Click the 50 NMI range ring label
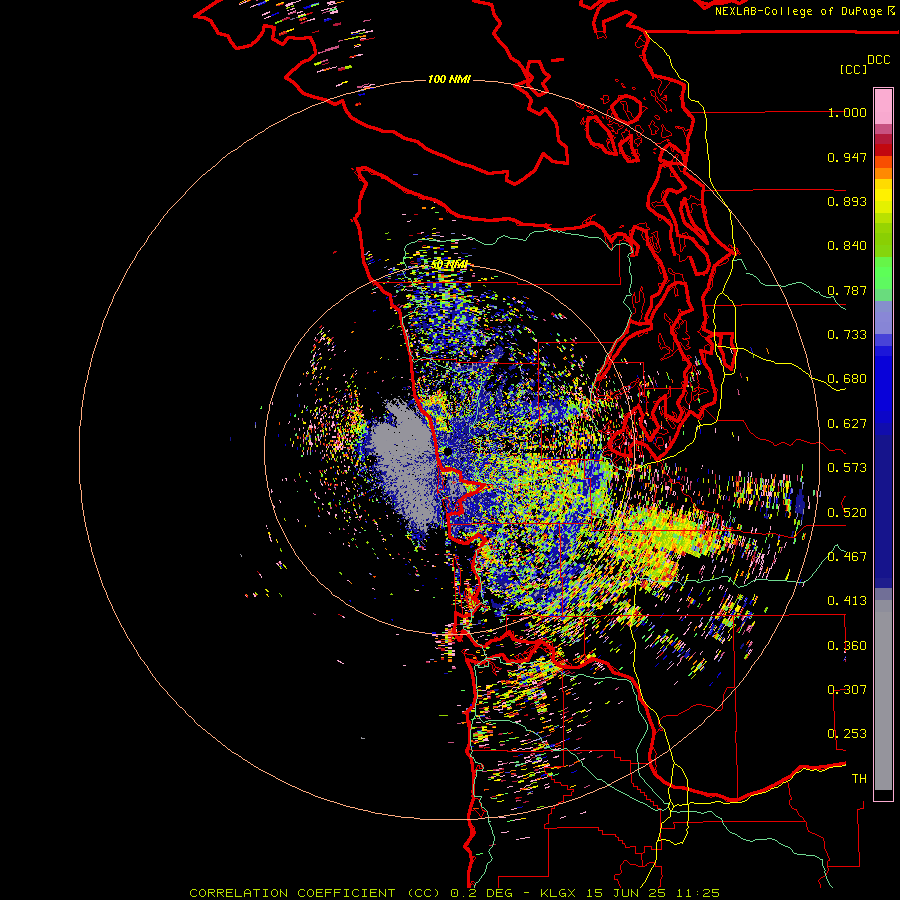 [x=449, y=265]
